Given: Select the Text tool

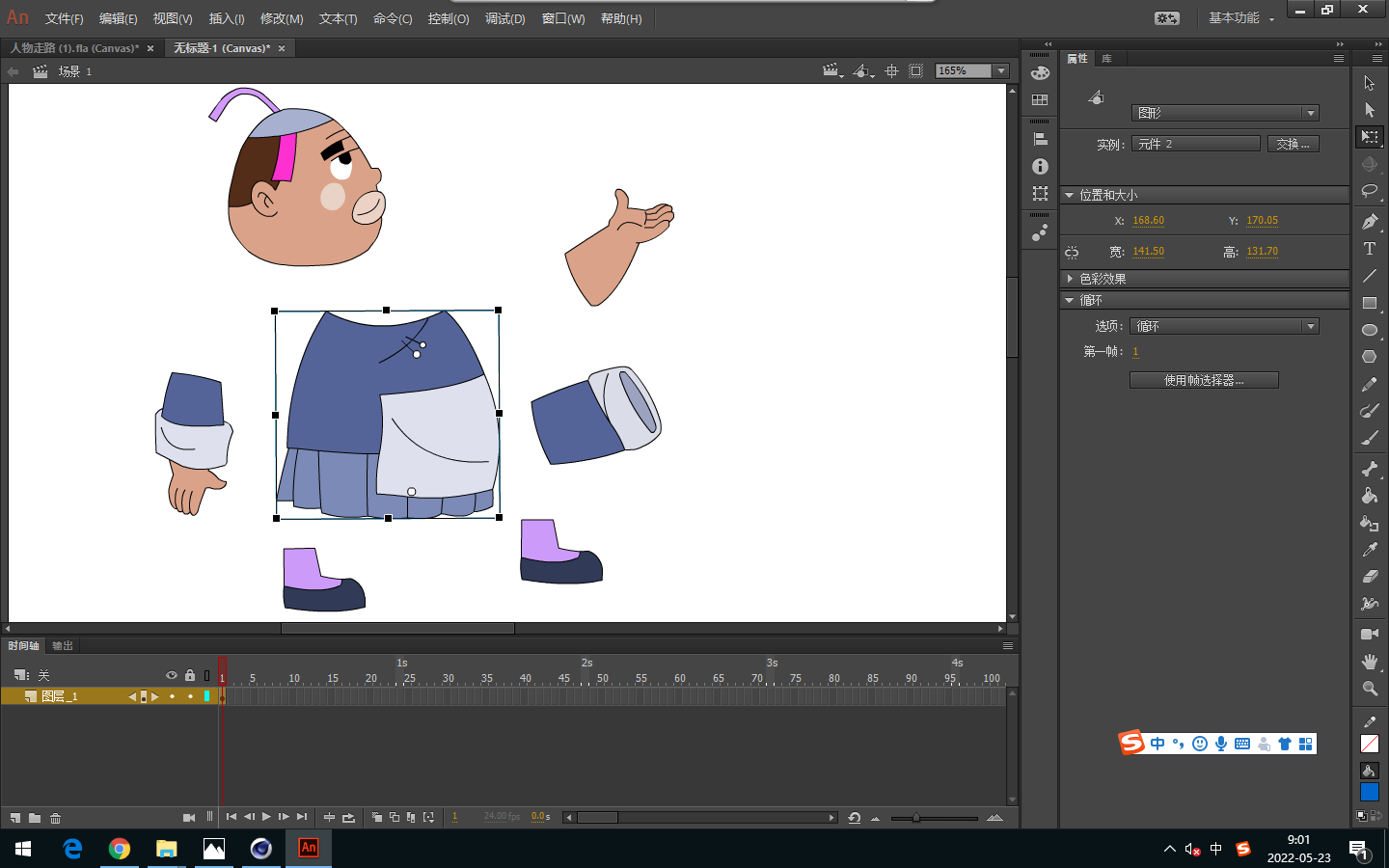Looking at the screenshot, I should pyautogui.click(x=1369, y=249).
